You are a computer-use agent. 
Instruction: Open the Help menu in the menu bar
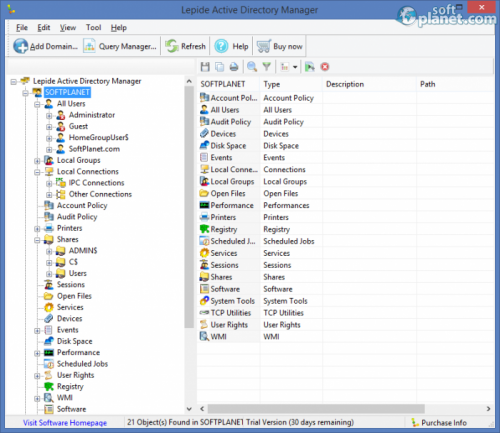click(119, 27)
